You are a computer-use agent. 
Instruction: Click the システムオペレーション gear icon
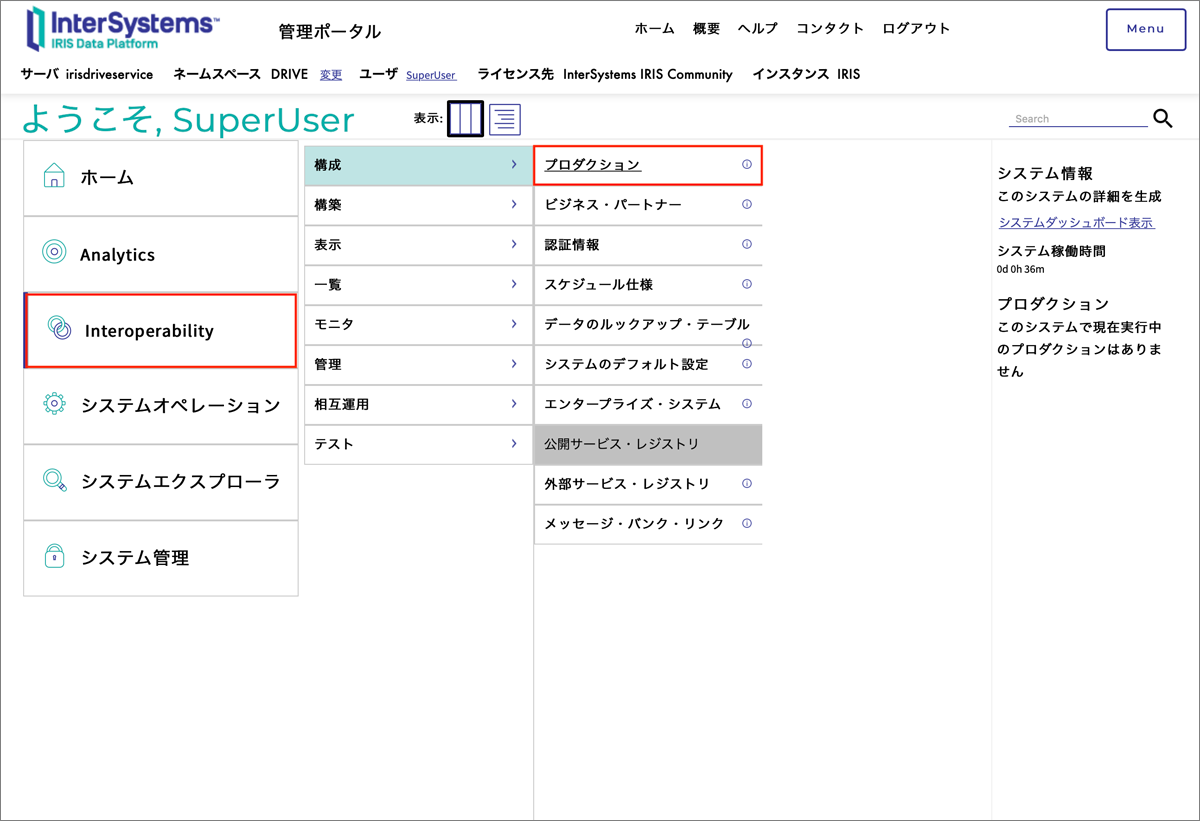(54, 404)
